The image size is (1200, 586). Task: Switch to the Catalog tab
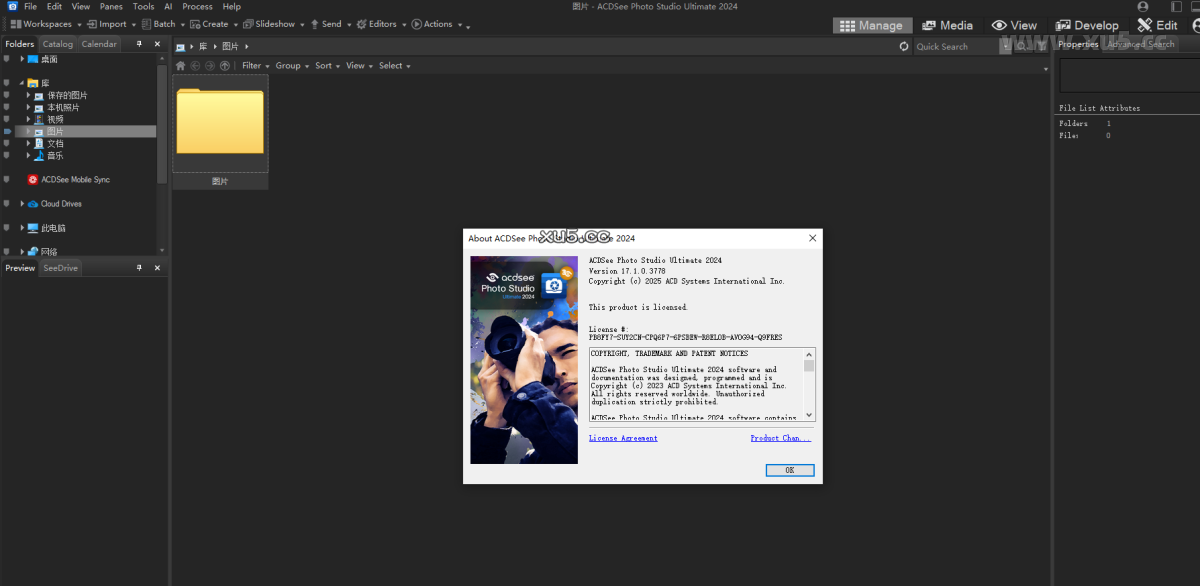[58, 44]
